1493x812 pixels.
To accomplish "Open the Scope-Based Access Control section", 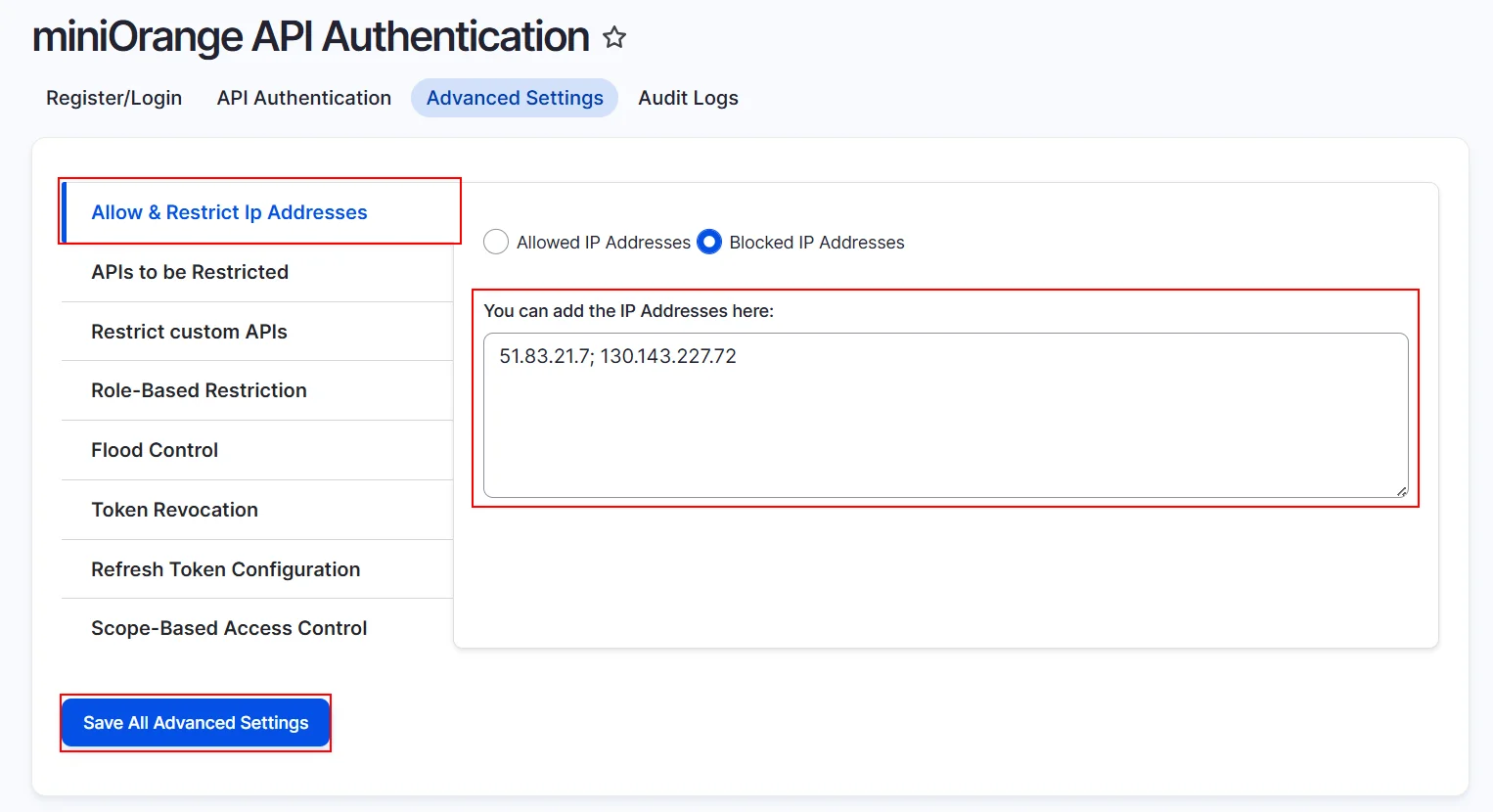I will click(x=229, y=628).
